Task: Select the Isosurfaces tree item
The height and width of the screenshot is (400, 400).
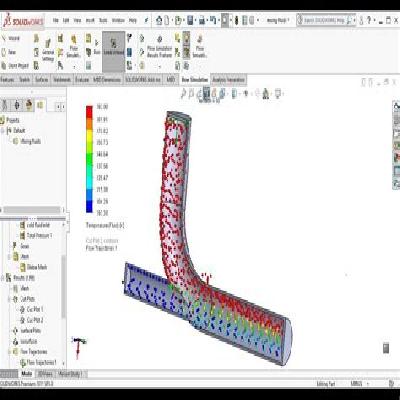Action: (25, 341)
